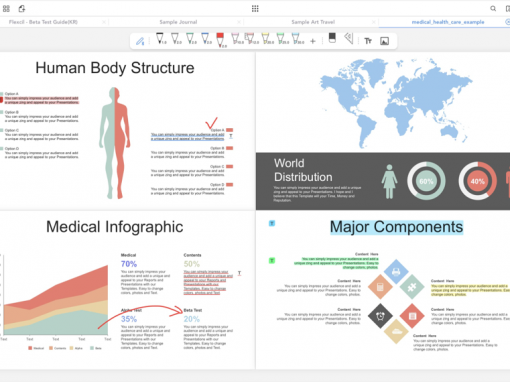Select the green pen tool
The height and width of the screenshot is (382, 510).
coord(190,39)
